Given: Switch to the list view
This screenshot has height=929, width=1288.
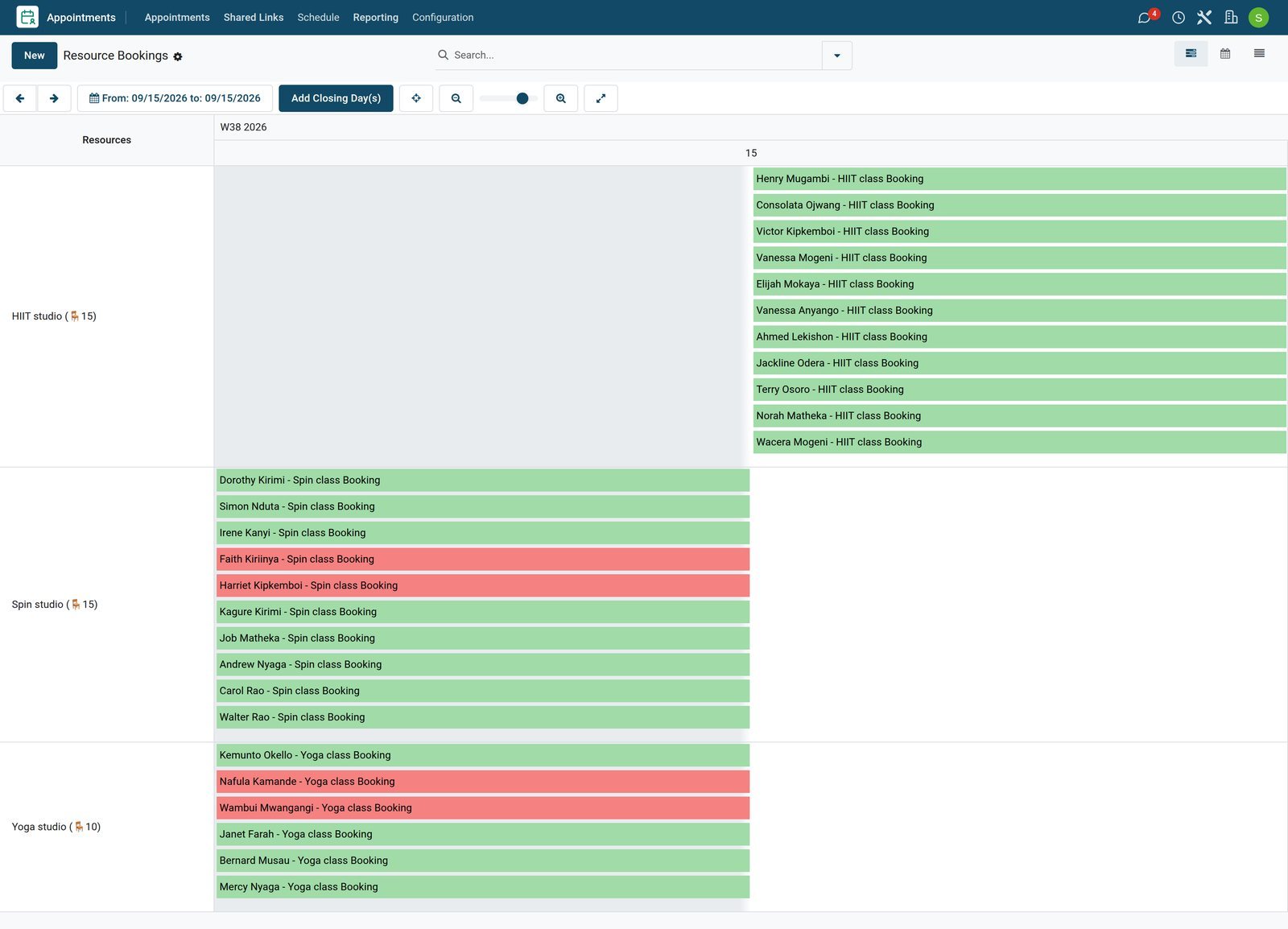Looking at the screenshot, I should click(x=1259, y=54).
